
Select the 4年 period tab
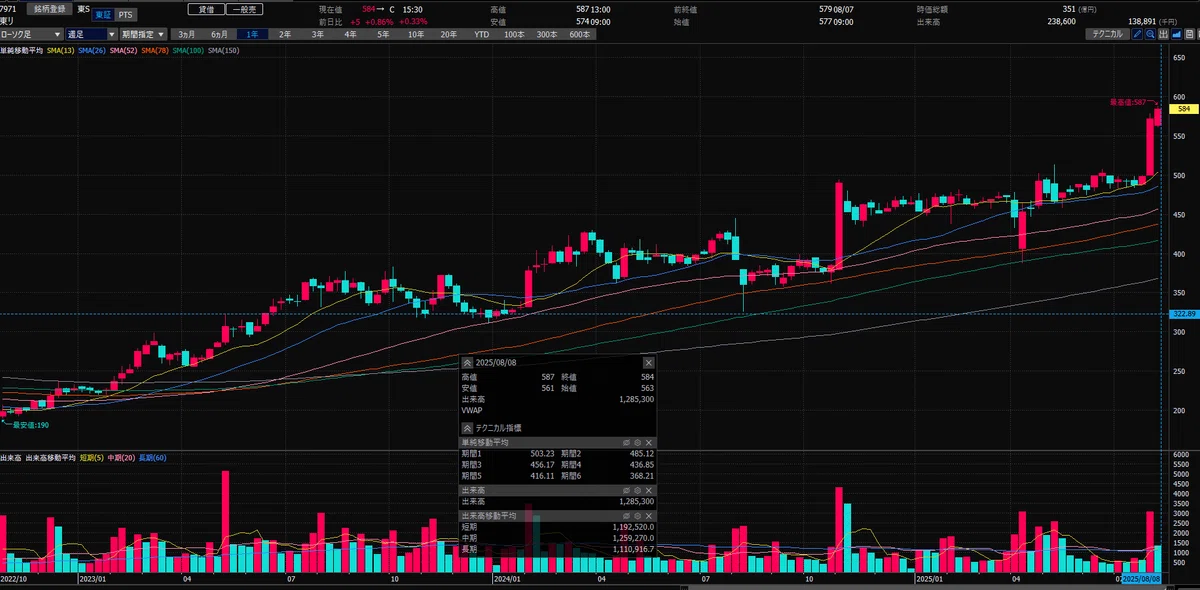(350, 33)
